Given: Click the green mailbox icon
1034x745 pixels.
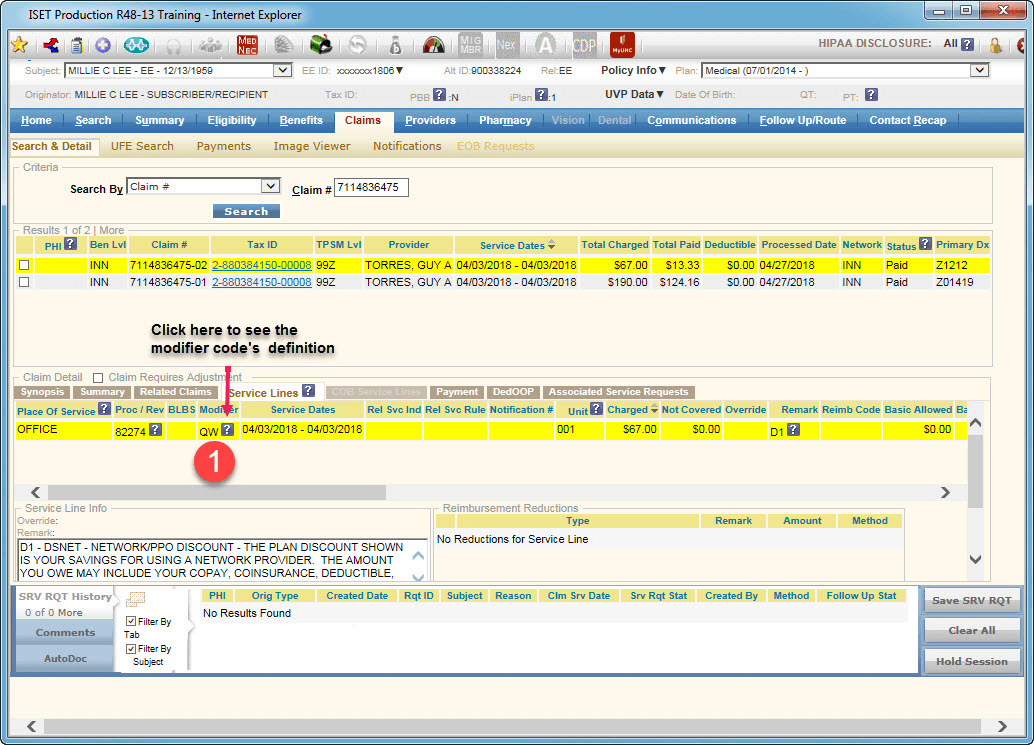Looking at the screenshot, I should tap(321, 45).
